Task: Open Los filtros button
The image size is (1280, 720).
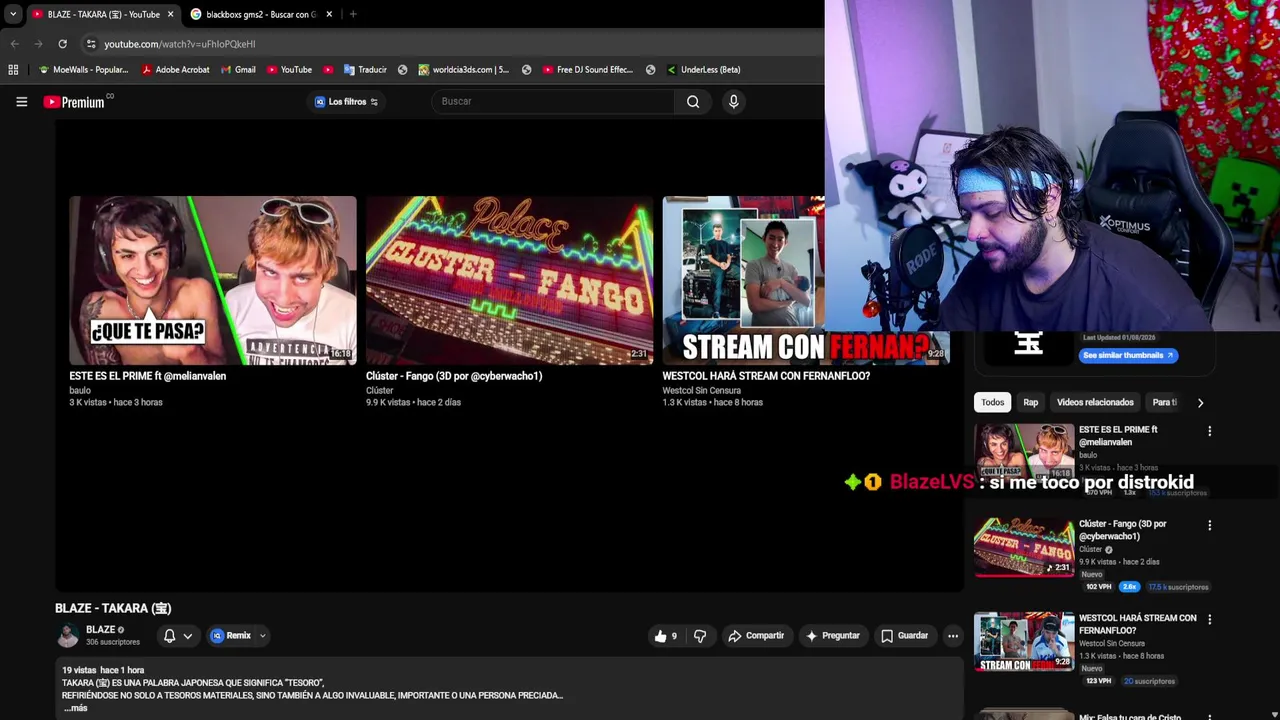Action: point(346,101)
